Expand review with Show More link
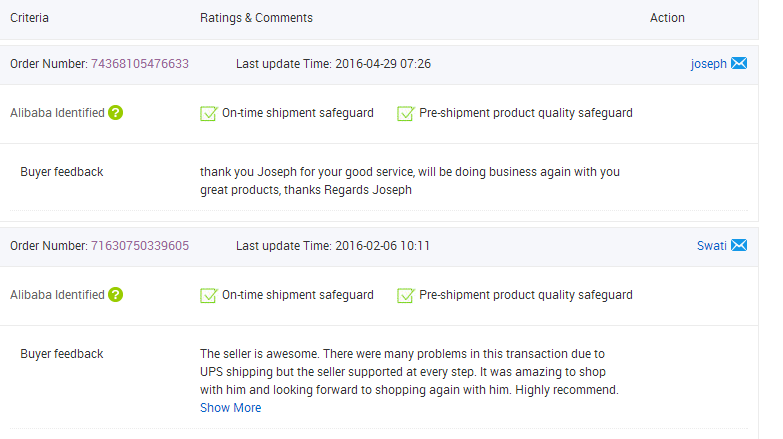Image resolution: width=783 pixels, height=439 pixels. tap(230, 408)
